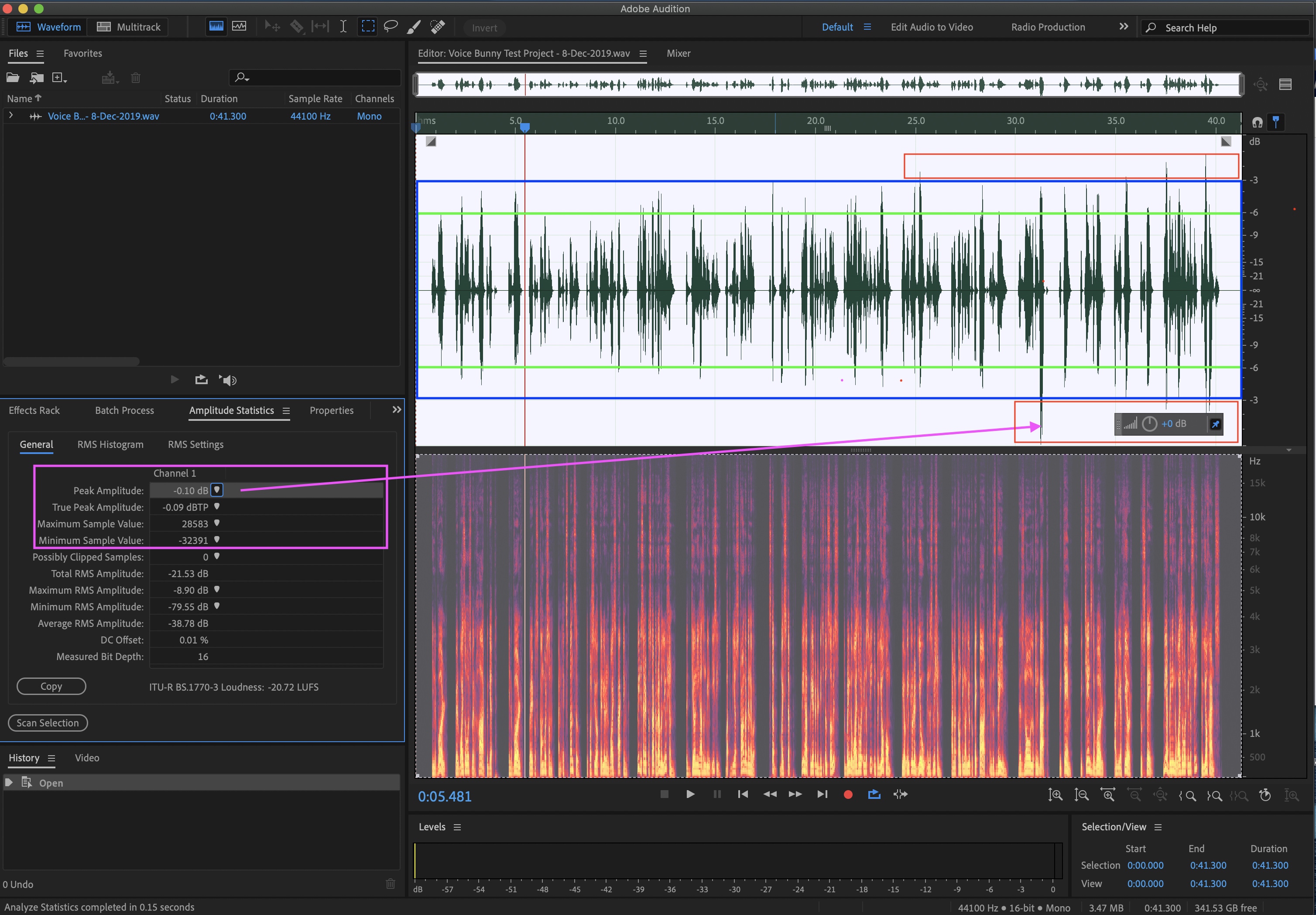Click the Open File folder icon

pos(13,77)
